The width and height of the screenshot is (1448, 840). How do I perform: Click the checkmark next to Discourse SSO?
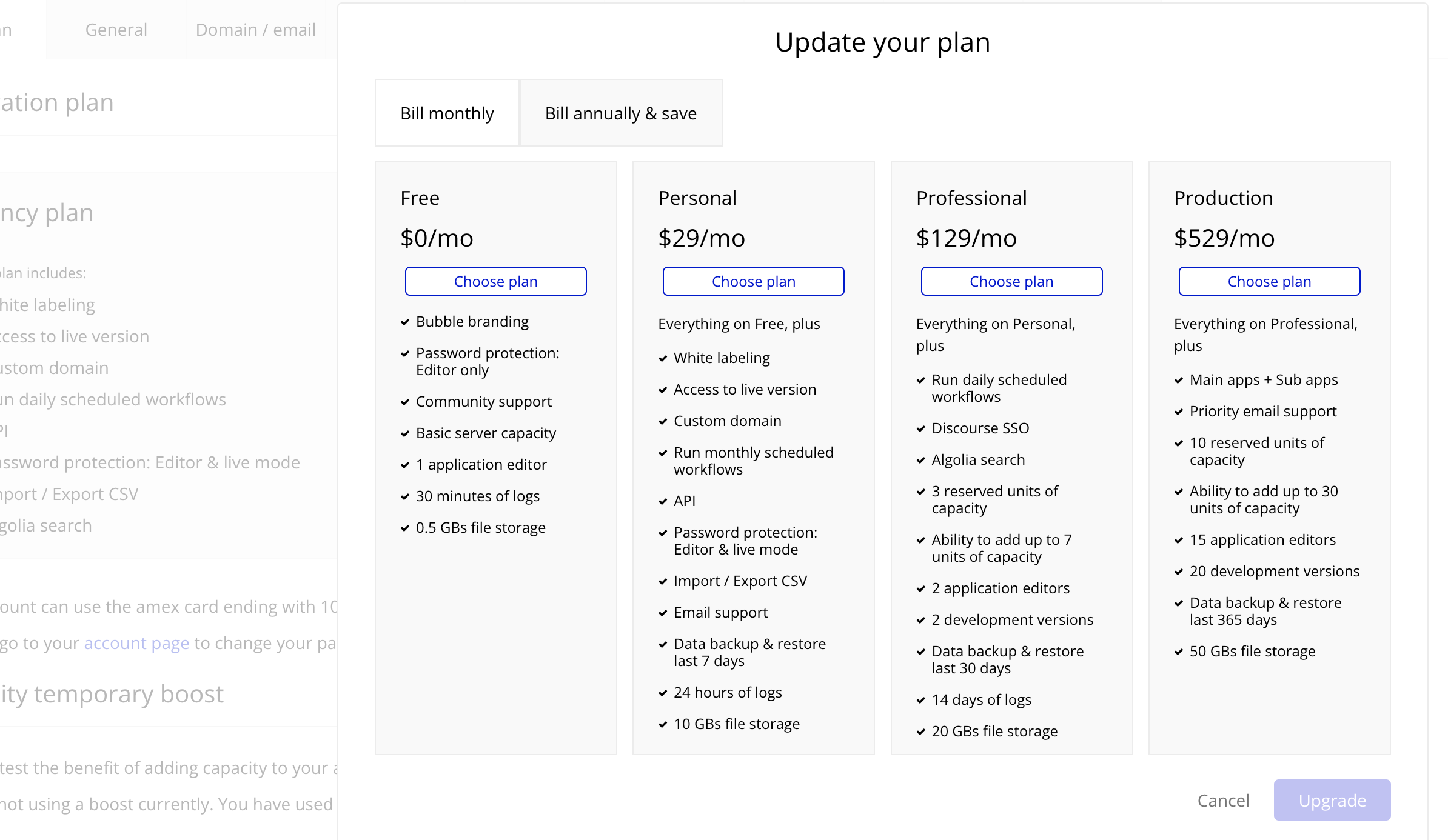[920, 429]
